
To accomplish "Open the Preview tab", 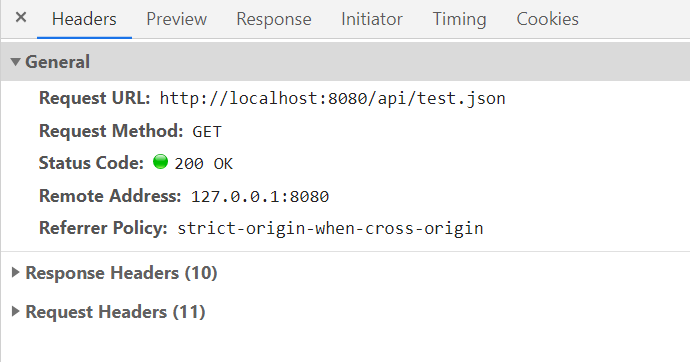I will click(x=176, y=19).
